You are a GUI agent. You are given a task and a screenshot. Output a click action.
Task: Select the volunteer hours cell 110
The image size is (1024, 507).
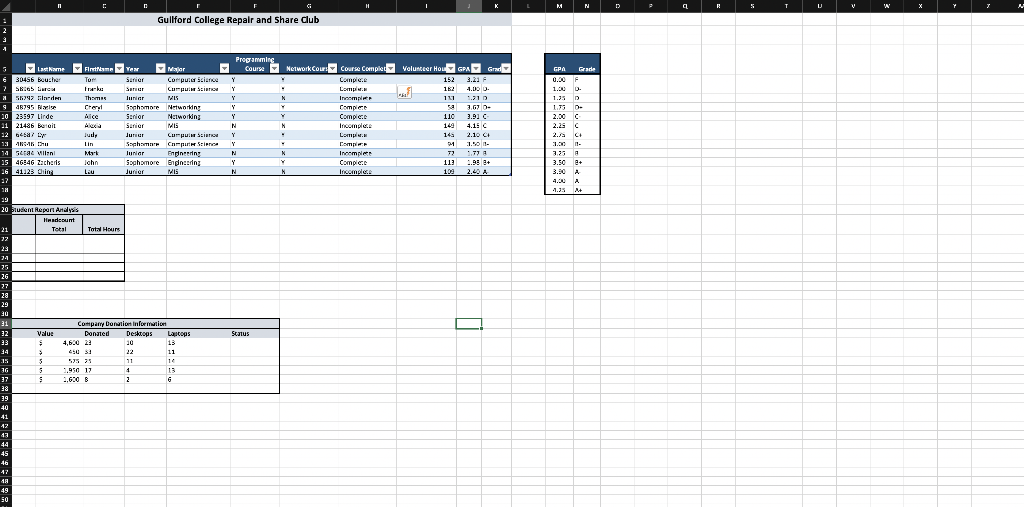426,116
